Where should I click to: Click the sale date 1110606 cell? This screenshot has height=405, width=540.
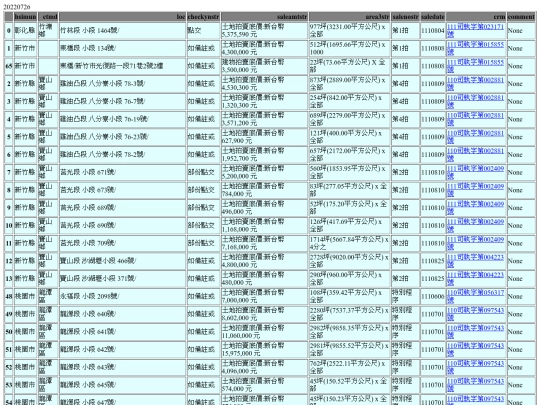(x=433, y=297)
